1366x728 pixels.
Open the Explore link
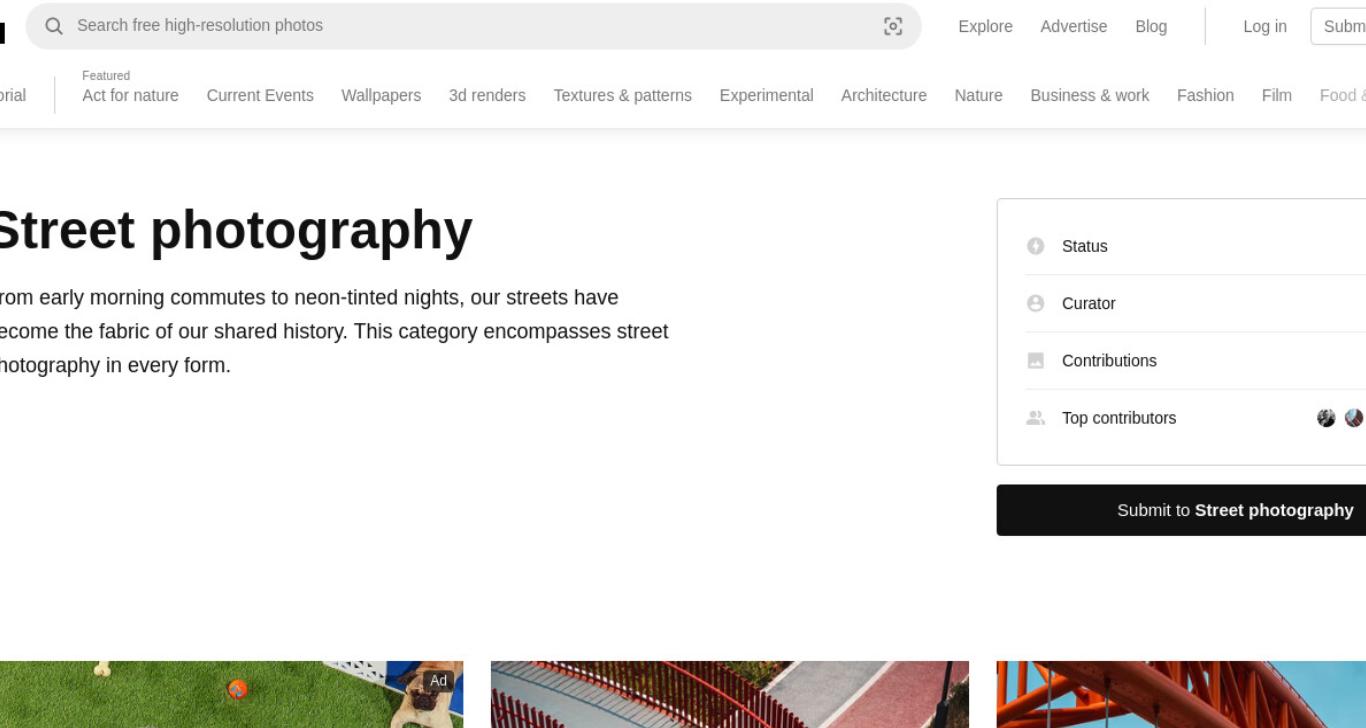985,26
